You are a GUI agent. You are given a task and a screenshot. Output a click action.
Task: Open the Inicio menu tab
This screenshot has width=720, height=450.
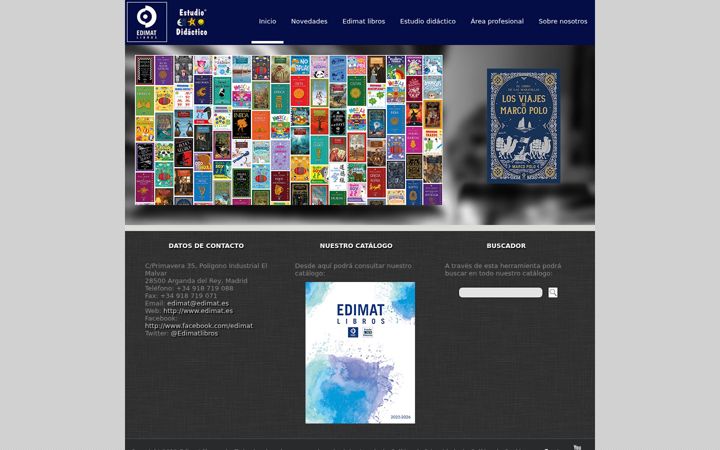coord(267,21)
